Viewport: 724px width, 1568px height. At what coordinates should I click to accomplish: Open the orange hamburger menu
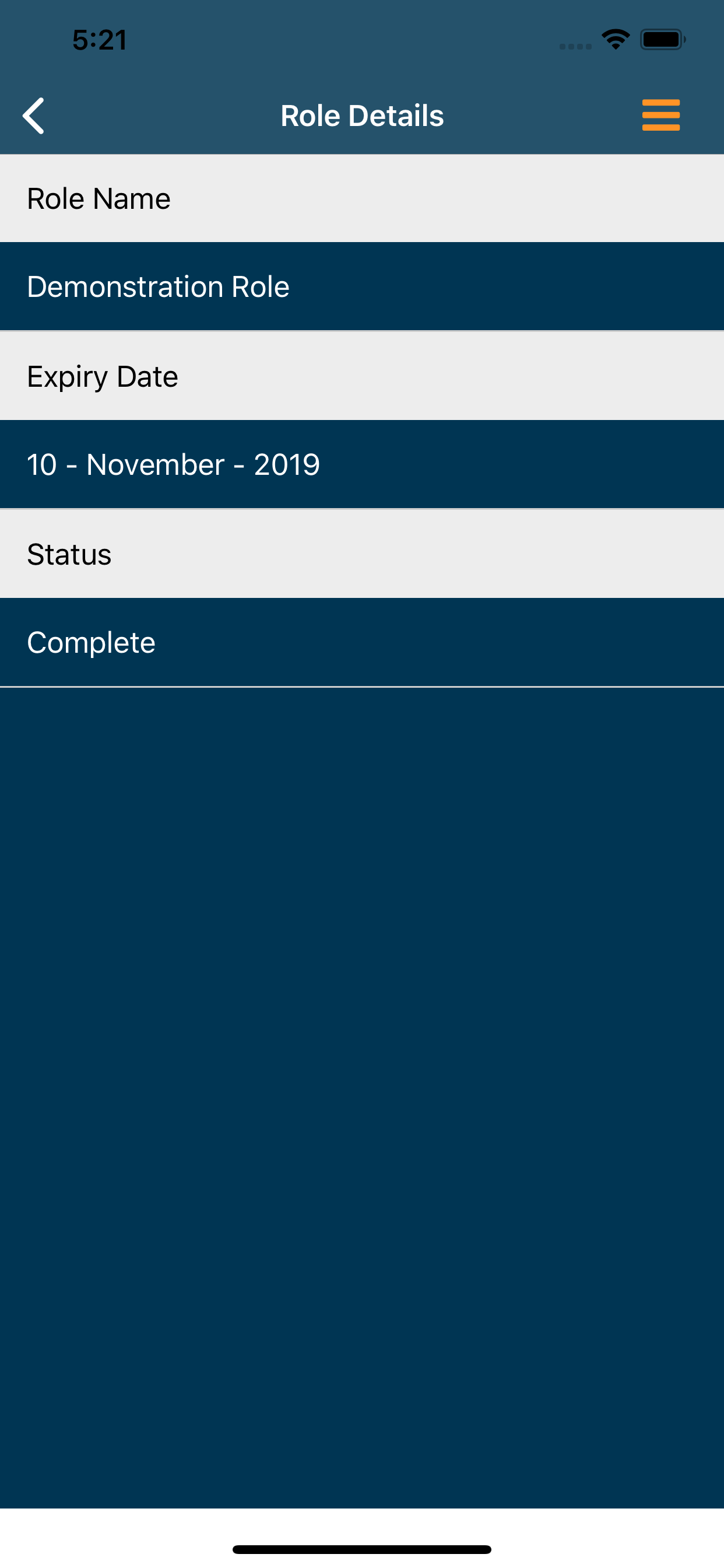660,115
